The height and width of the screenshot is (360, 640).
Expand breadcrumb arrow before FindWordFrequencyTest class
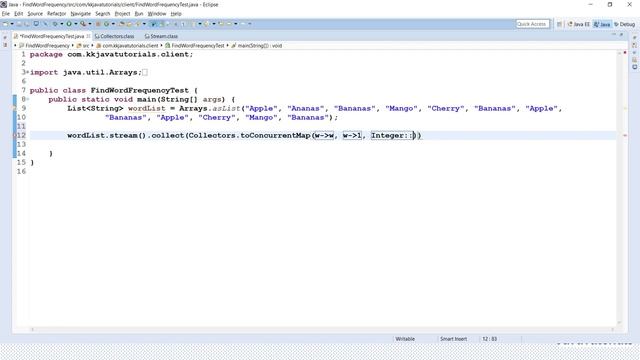tap(161, 46)
